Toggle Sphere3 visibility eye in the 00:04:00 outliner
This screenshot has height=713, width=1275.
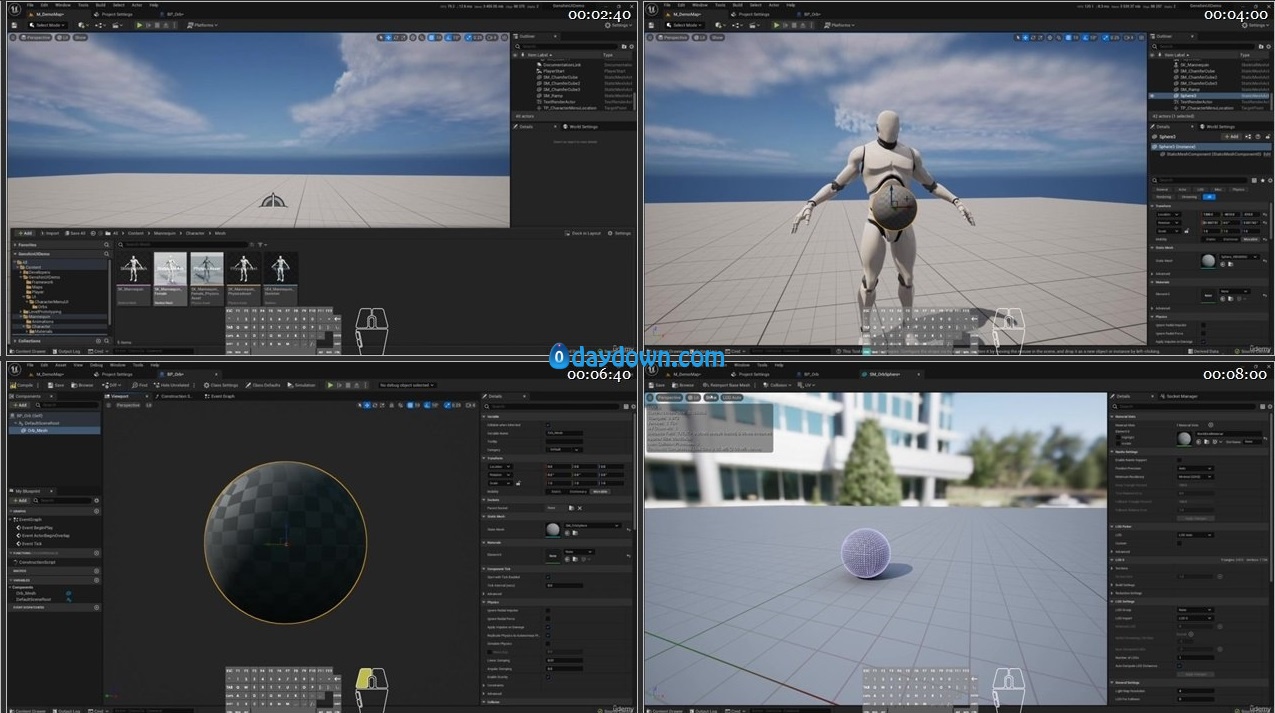[1152, 95]
